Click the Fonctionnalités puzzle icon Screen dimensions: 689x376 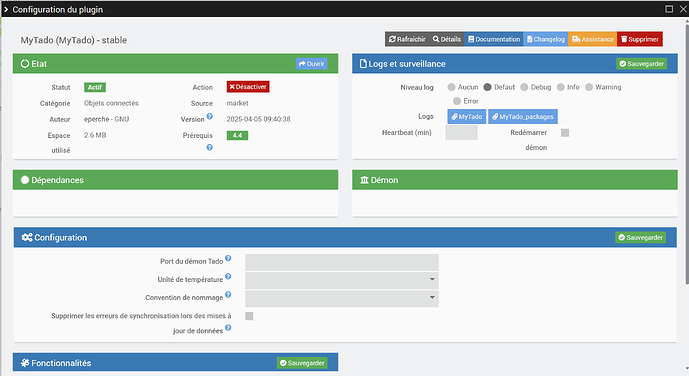(25, 363)
